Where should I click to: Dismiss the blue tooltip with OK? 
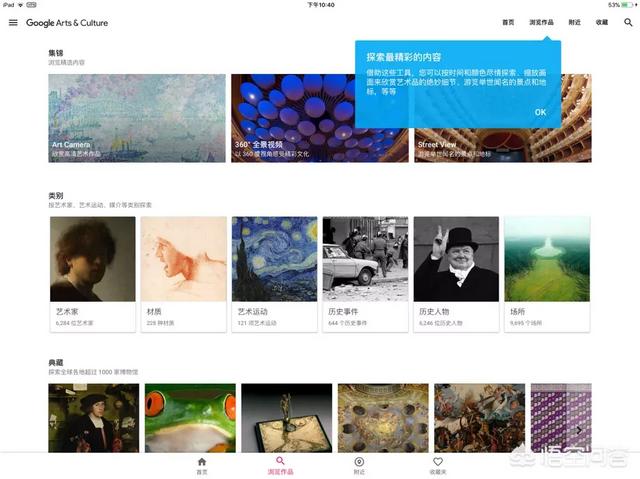[x=540, y=112]
